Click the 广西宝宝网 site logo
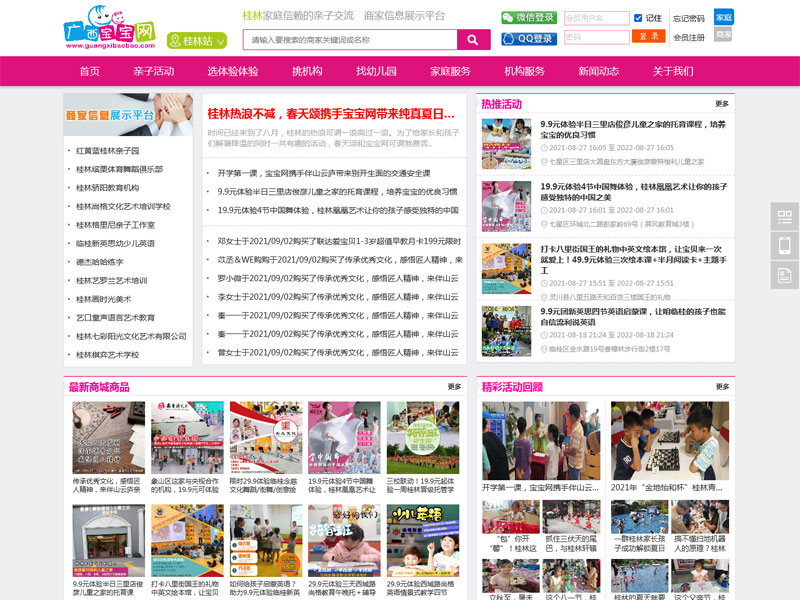 [110, 28]
